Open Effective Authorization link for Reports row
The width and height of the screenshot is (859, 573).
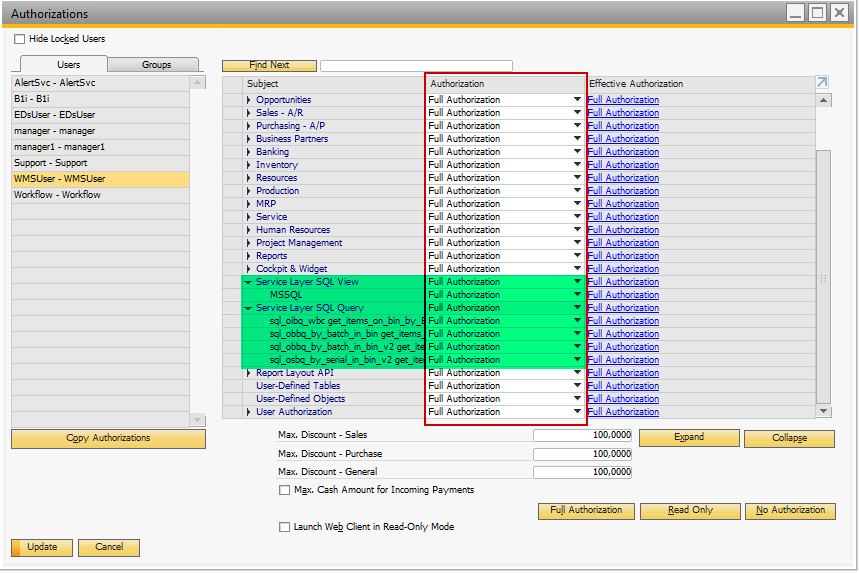pos(623,256)
